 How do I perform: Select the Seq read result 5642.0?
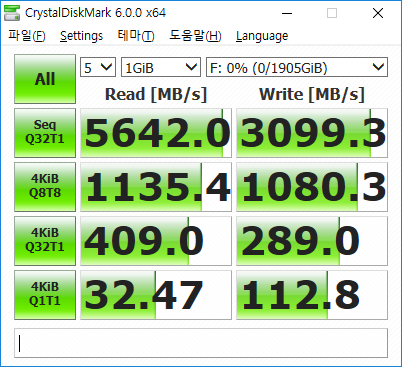(156, 133)
